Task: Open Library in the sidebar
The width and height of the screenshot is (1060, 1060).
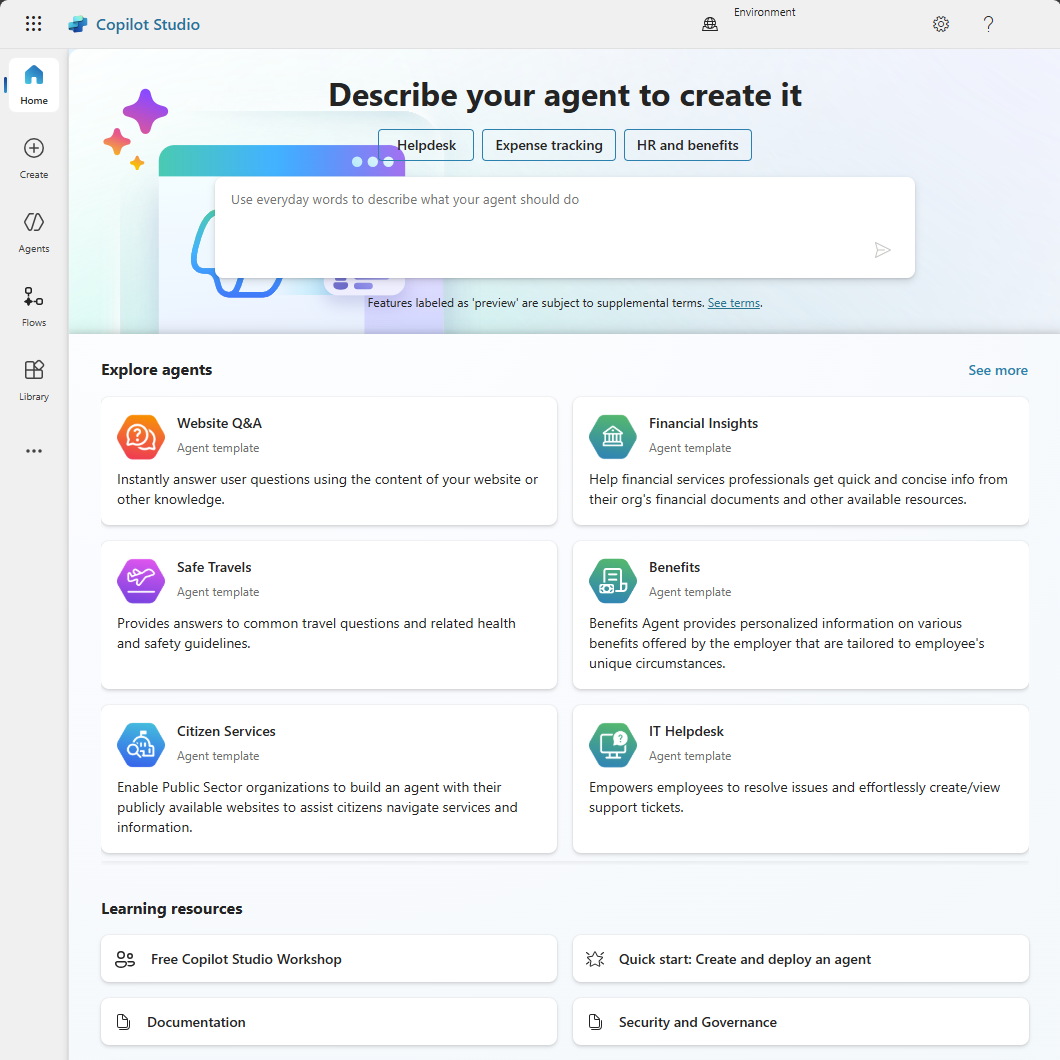Action: [x=34, y=381]
